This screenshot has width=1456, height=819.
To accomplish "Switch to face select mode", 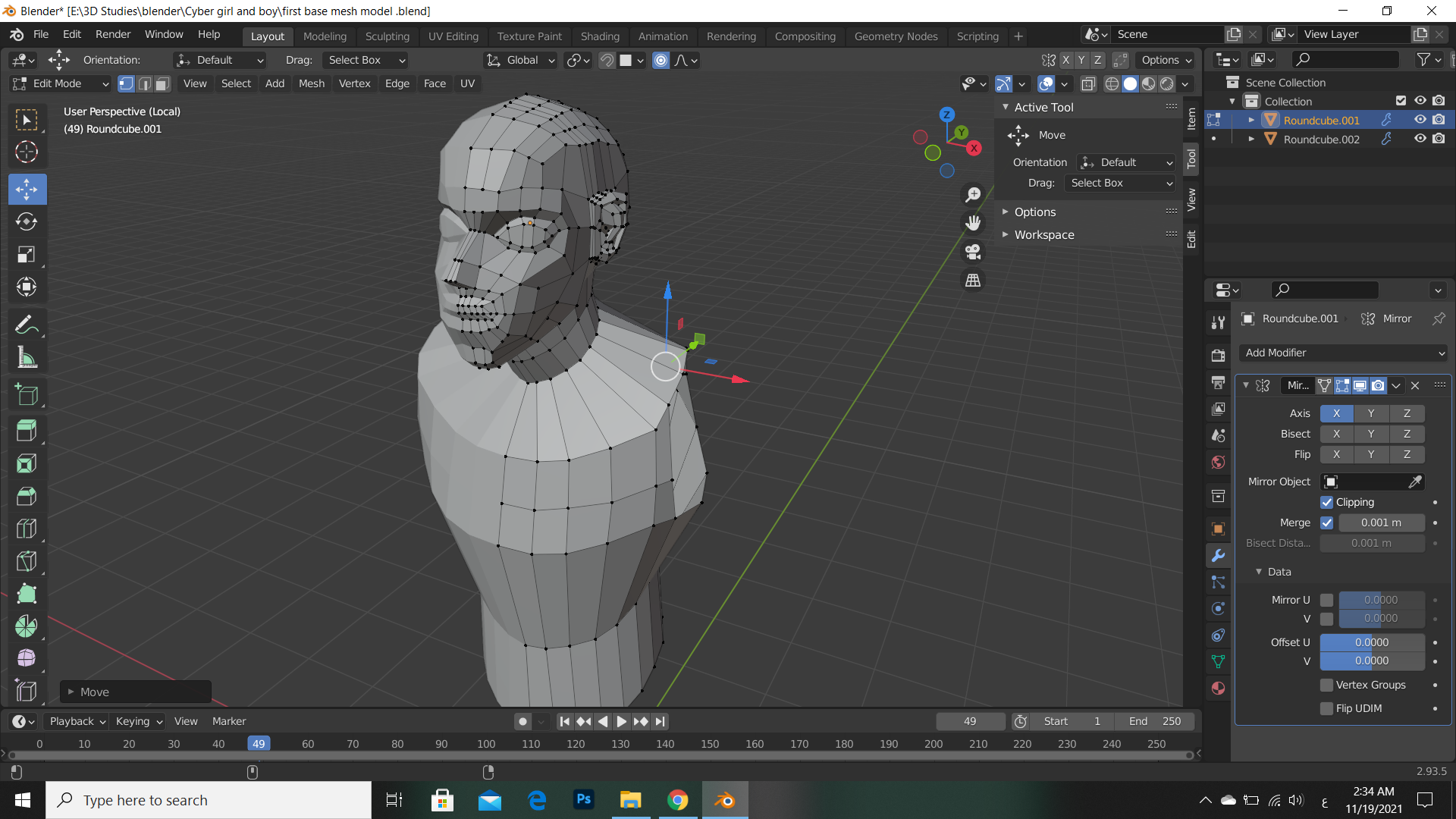I will pyautogui.click(x=162, y=83).
